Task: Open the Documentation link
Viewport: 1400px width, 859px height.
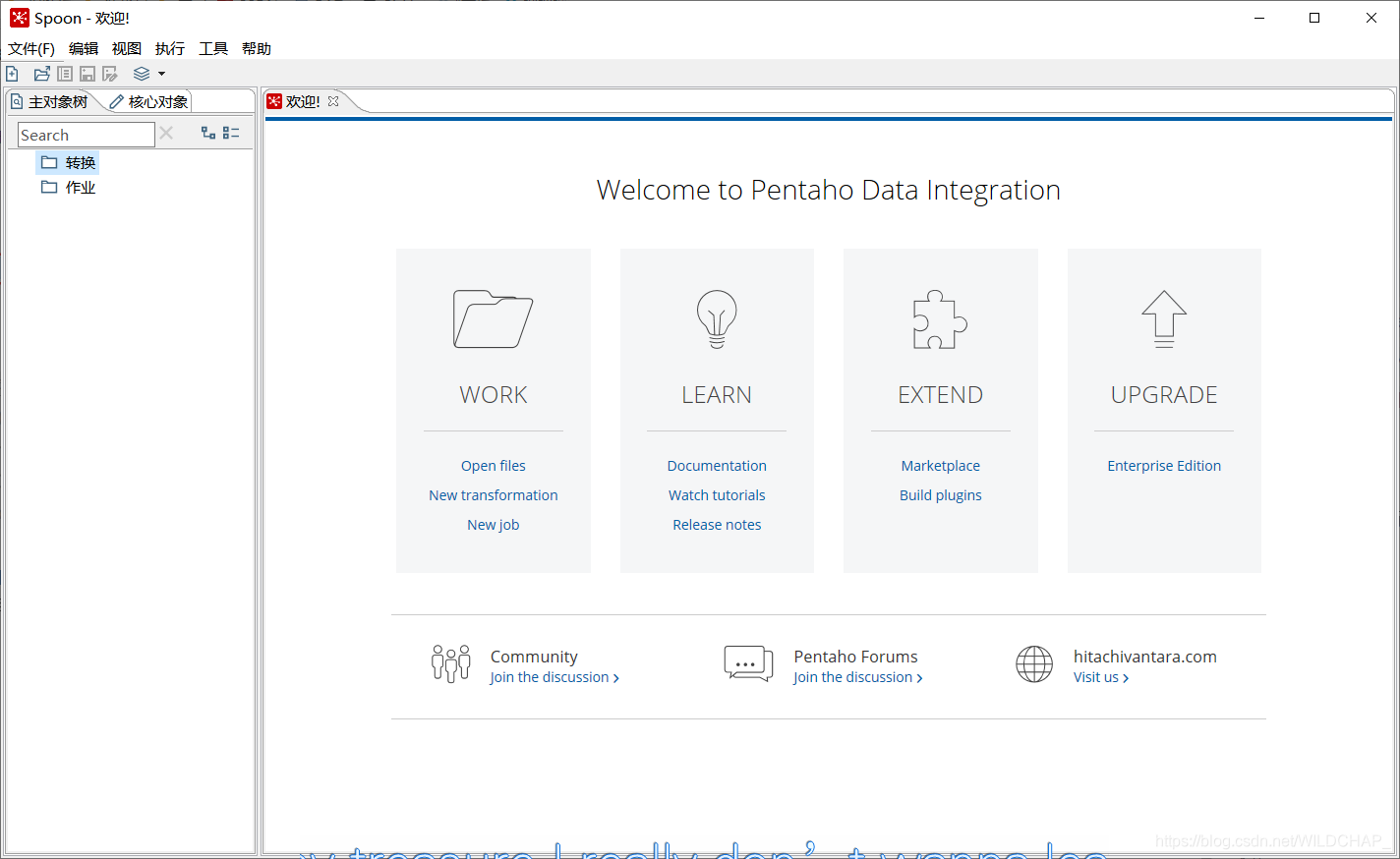Action: click(717, 466)
